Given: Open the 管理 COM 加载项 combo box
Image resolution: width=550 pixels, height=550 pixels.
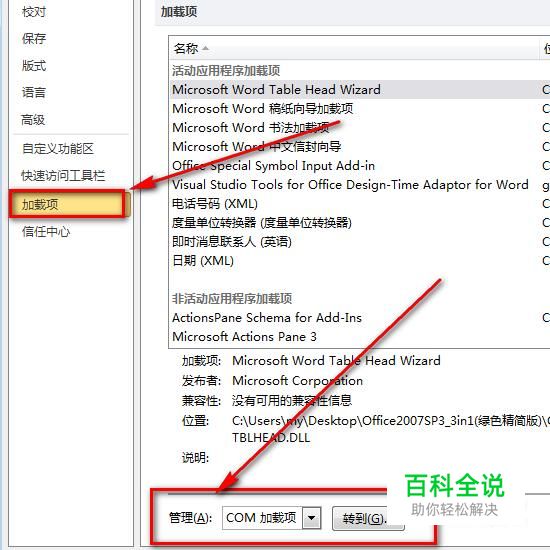Looking at the screenshot, I should pos(271,518).
